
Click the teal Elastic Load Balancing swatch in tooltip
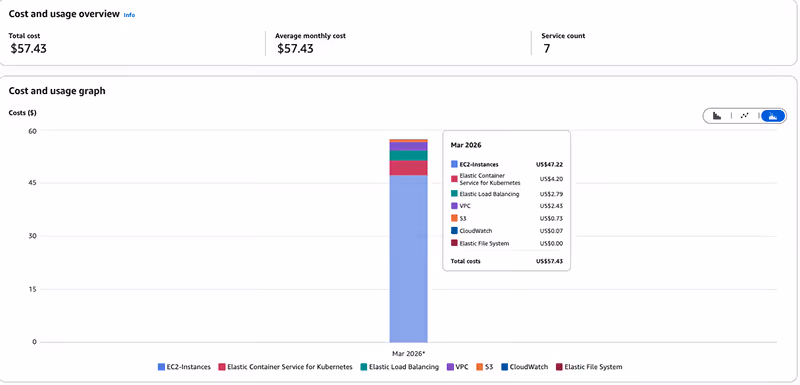454,194
